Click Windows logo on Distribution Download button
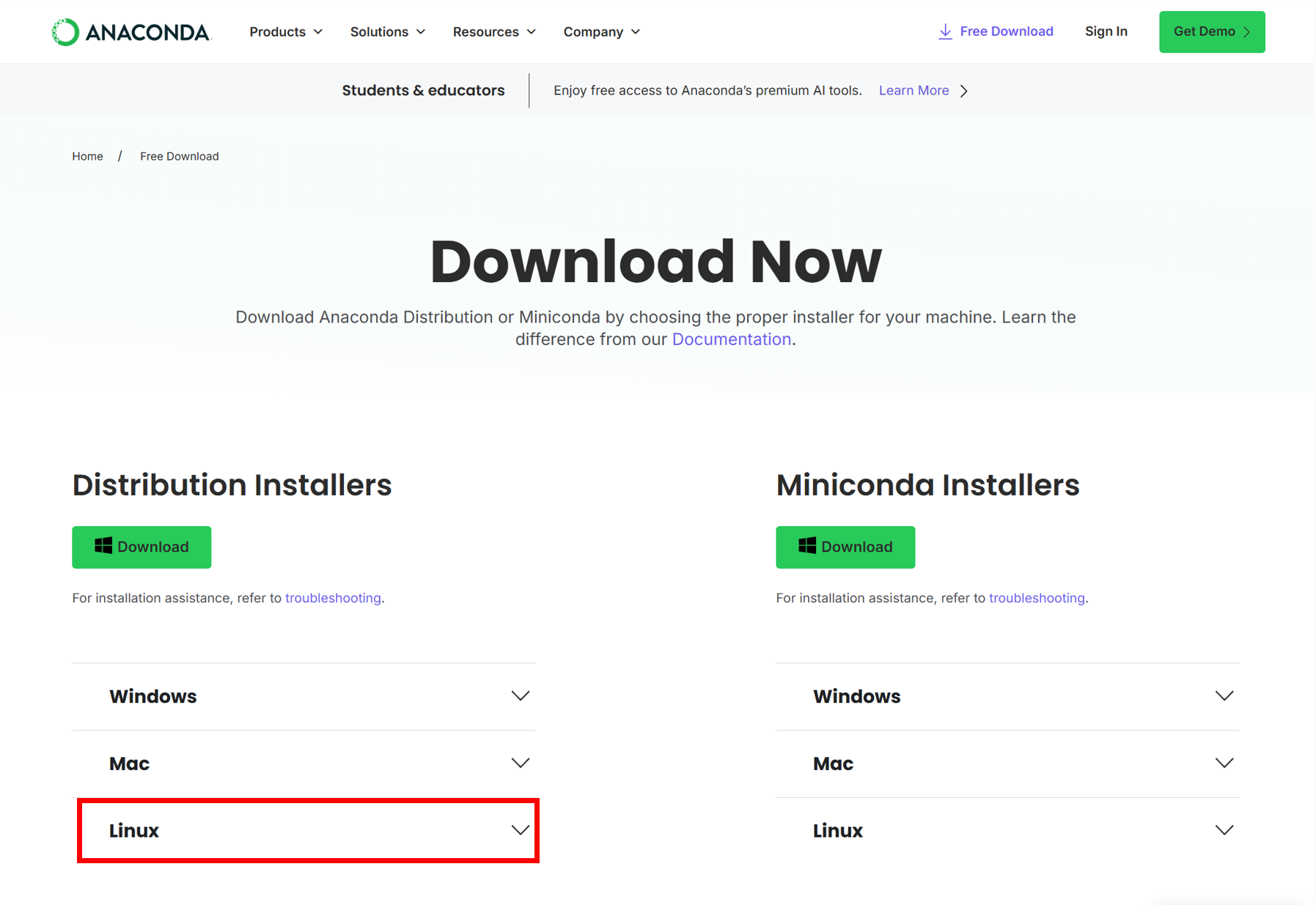 pos(103,546)
